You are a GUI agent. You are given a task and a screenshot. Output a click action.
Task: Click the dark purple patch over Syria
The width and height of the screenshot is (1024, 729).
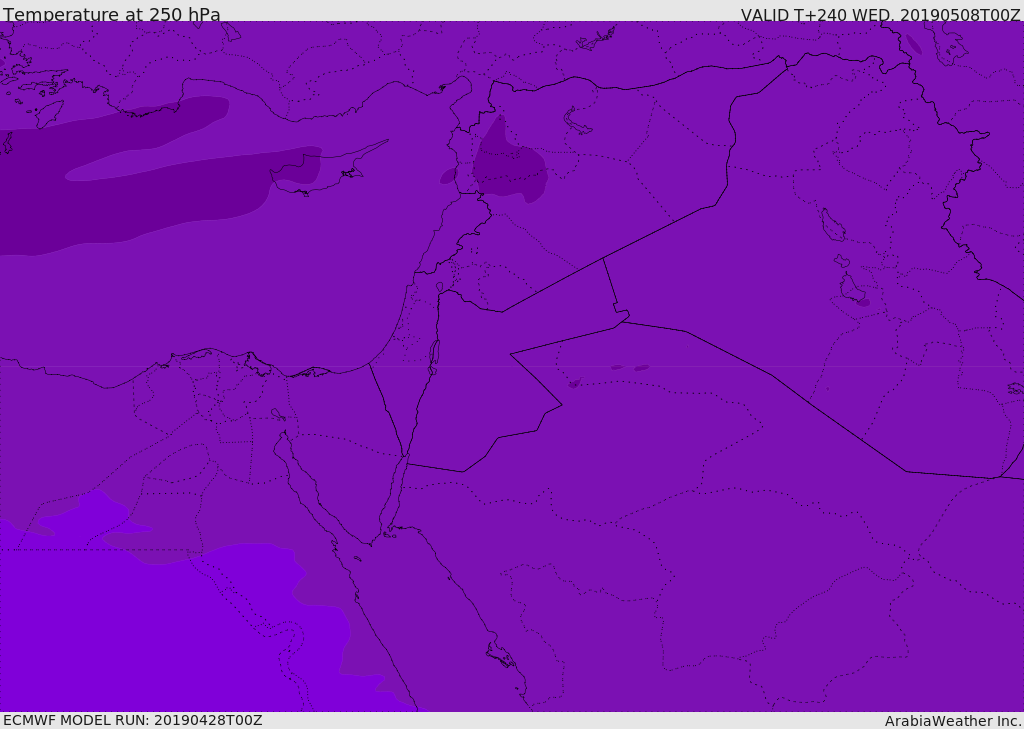(509, 161)
